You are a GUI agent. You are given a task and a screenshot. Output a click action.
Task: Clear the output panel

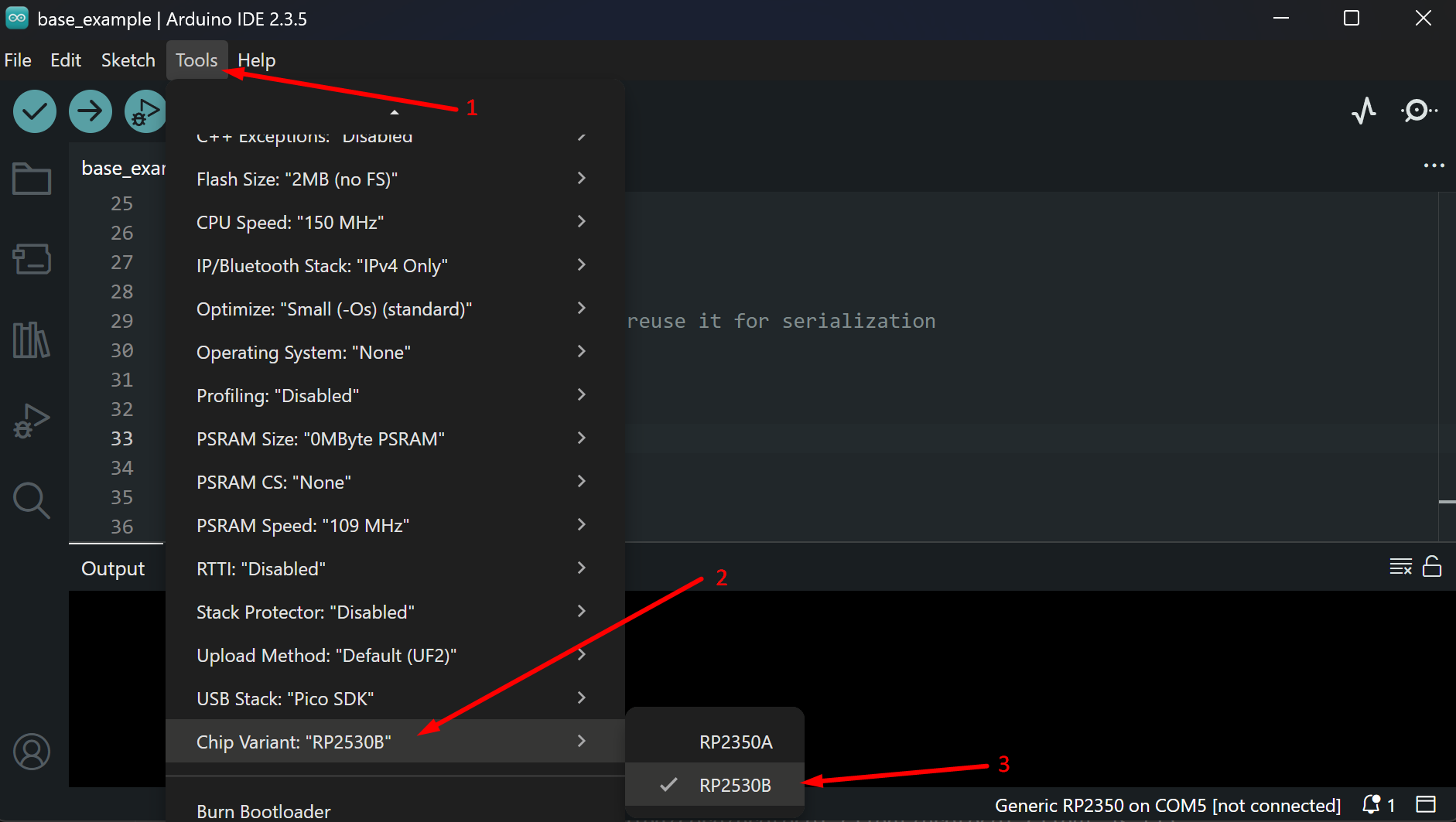[x=1400, y=567]
